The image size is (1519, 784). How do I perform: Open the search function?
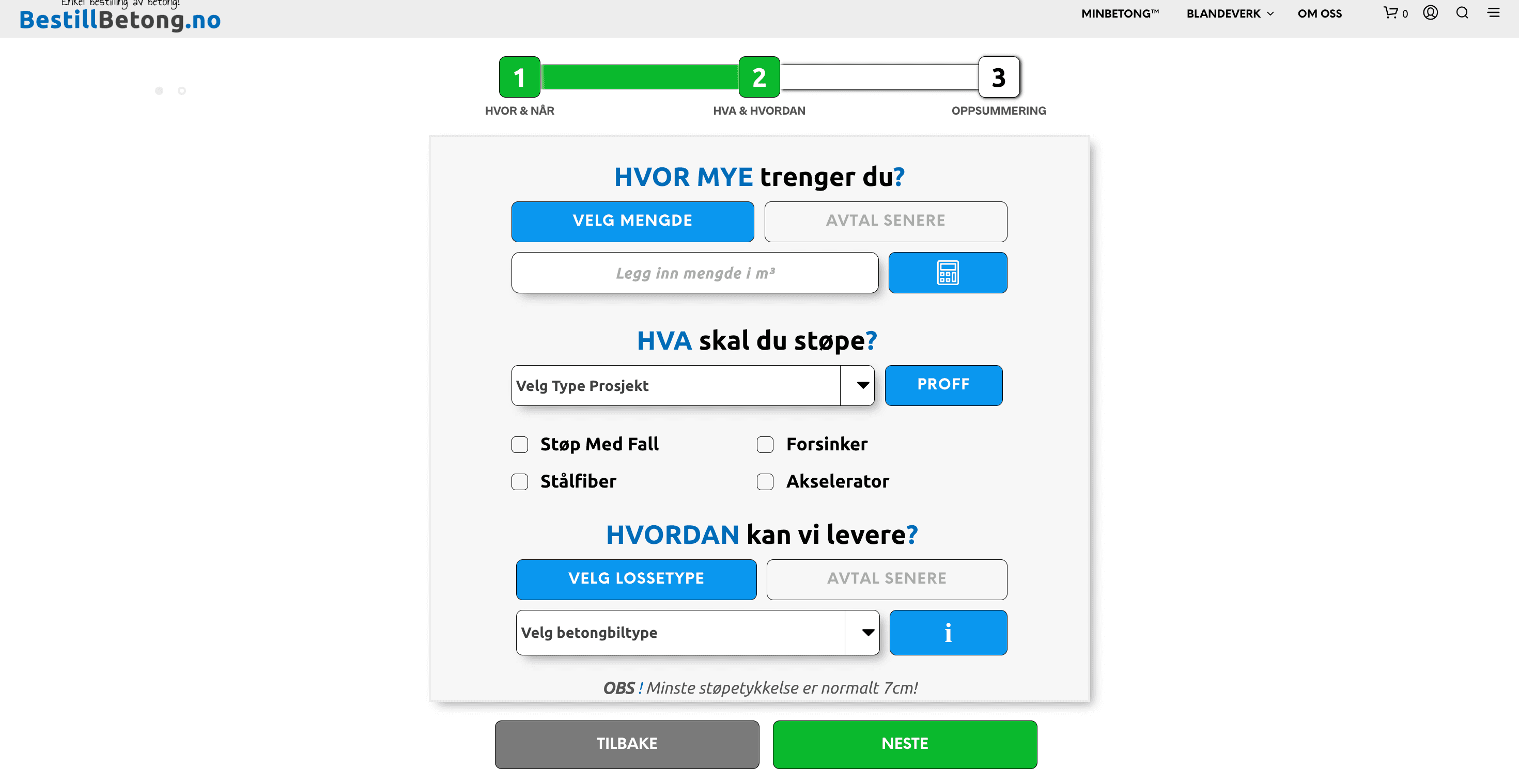pyautogui.click(x=1462, y=13)
